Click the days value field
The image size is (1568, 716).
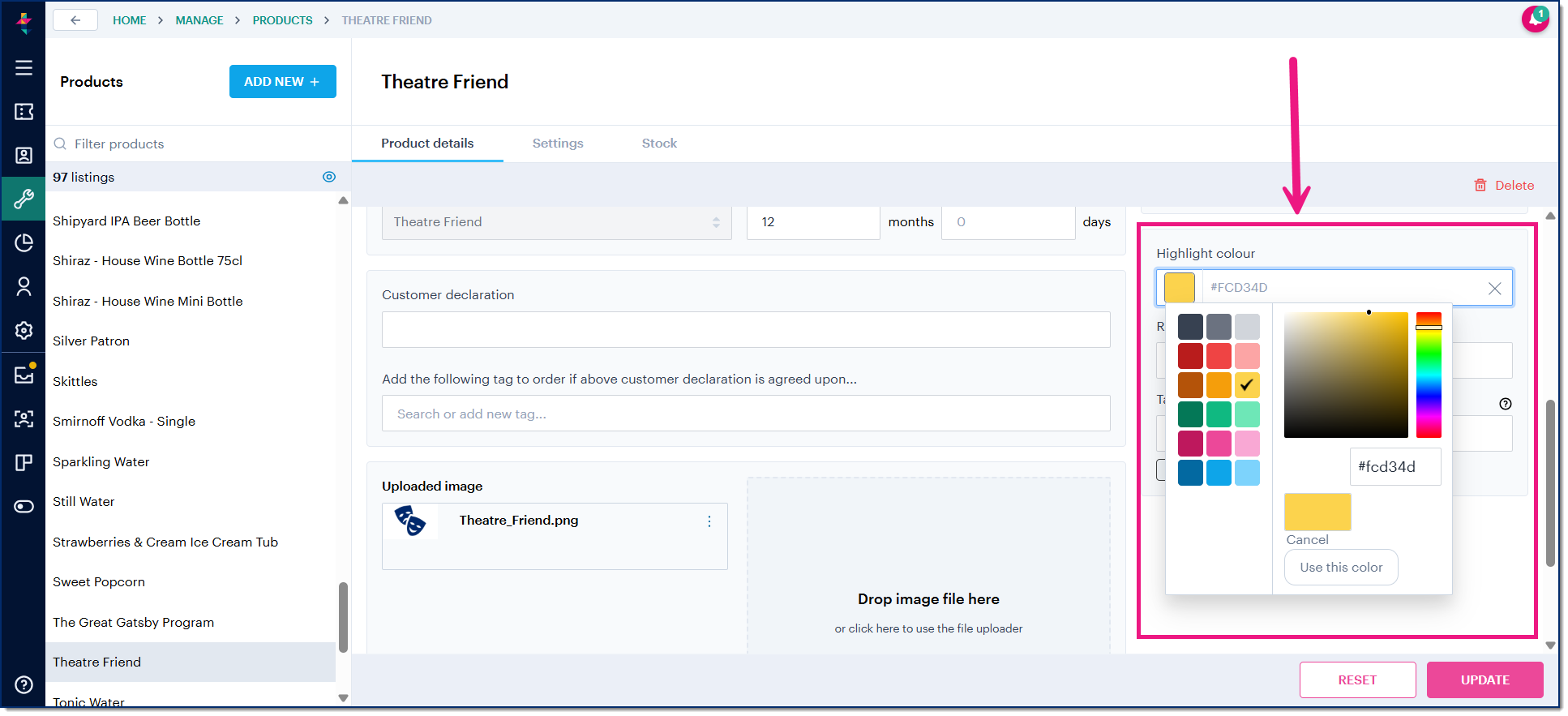pyautogui.click(x=1009, y=222)
